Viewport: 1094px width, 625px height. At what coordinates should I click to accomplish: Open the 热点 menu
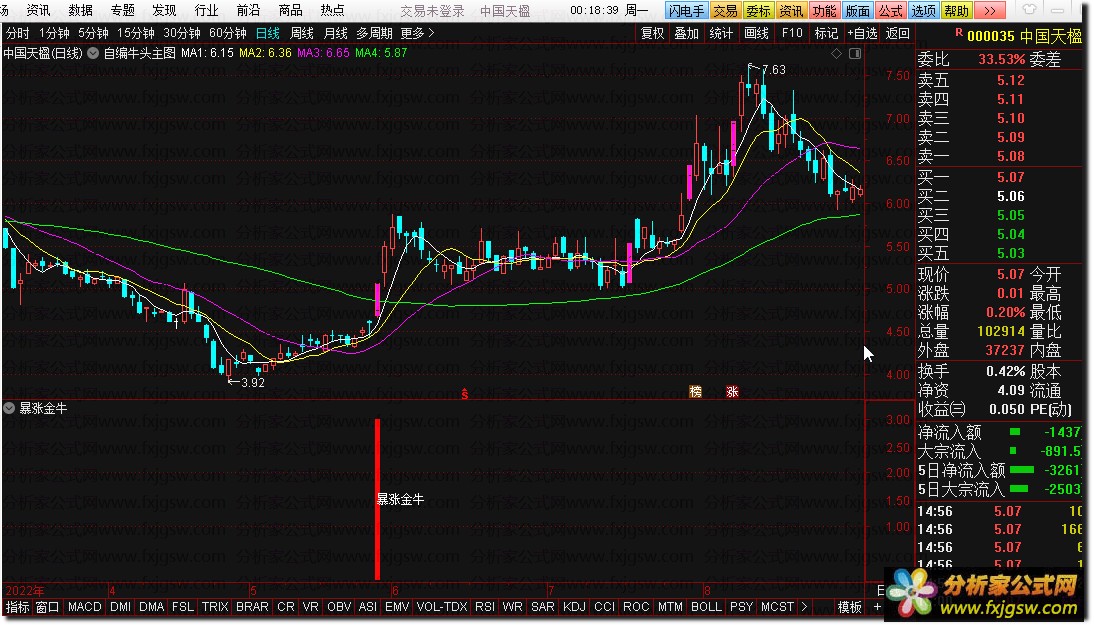tap(332, 10)
